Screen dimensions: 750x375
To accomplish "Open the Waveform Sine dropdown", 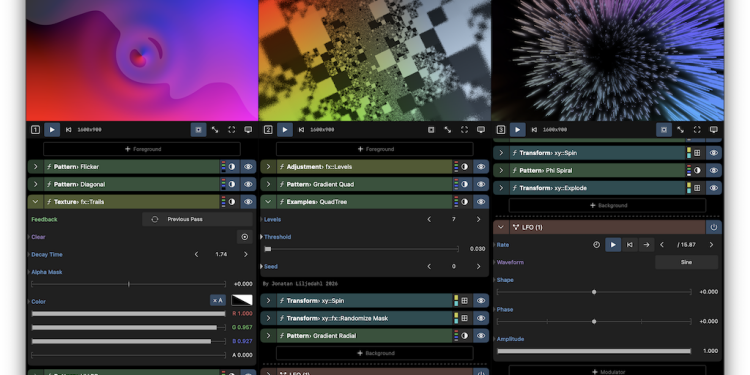I will pyautogui.click(x=686, y=262).
